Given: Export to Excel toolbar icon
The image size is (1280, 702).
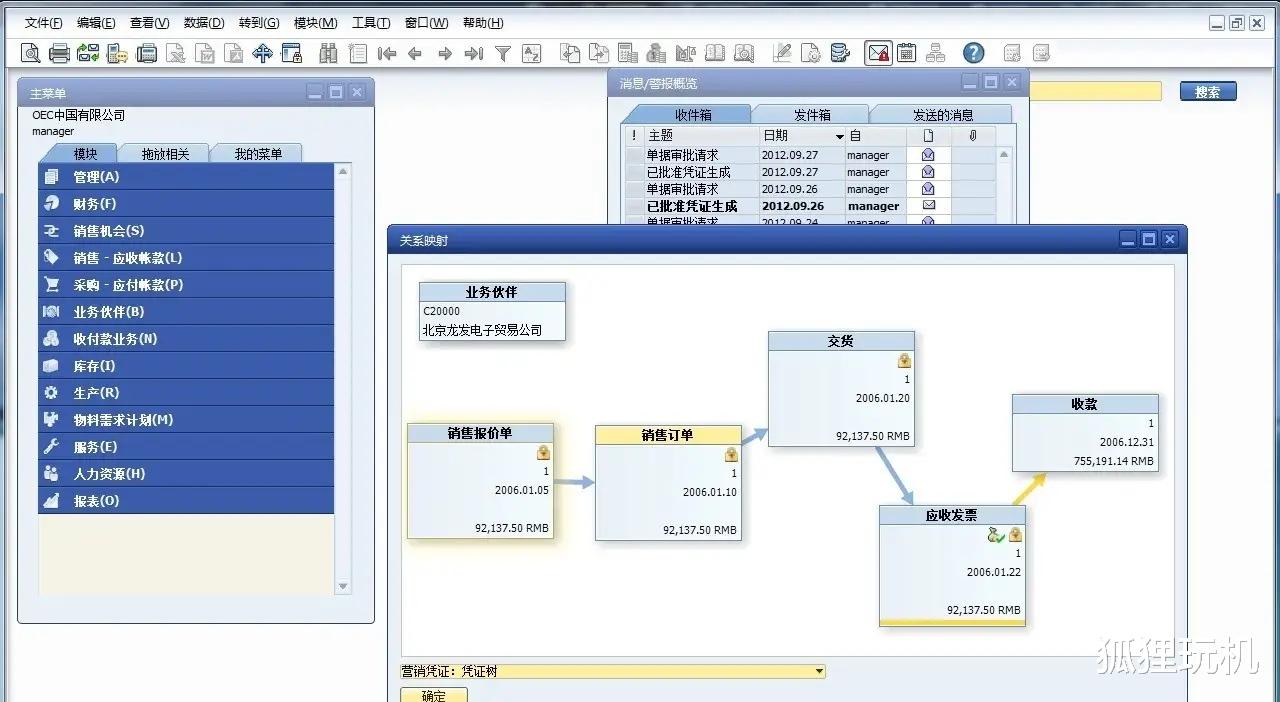Looking at the screenshot, I should [176, 53].
